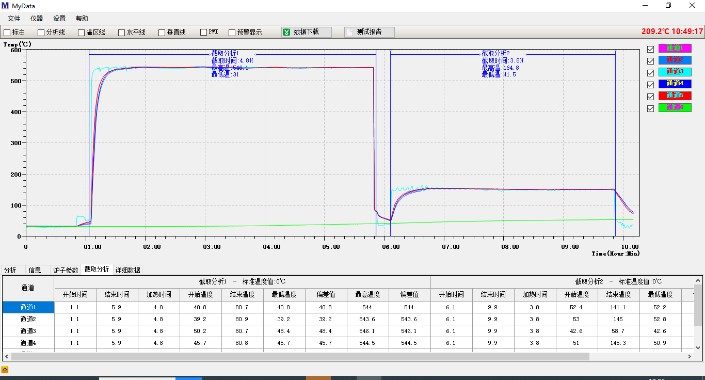Click the MyData app logo icon
Viewport: 705px width, 380px height.
pyautogui.click(x=5, y=5)
